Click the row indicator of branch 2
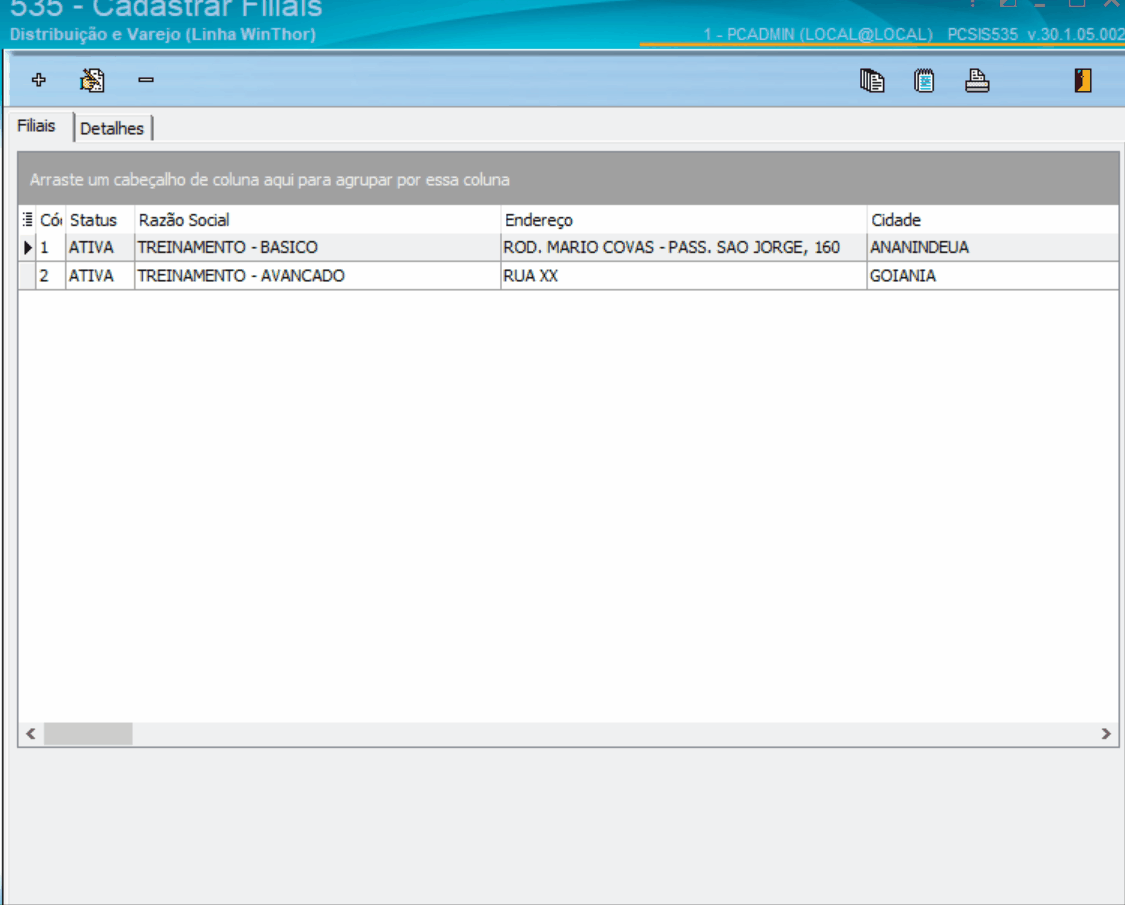This screenshot has height=905, width=1125. point(27,276)
